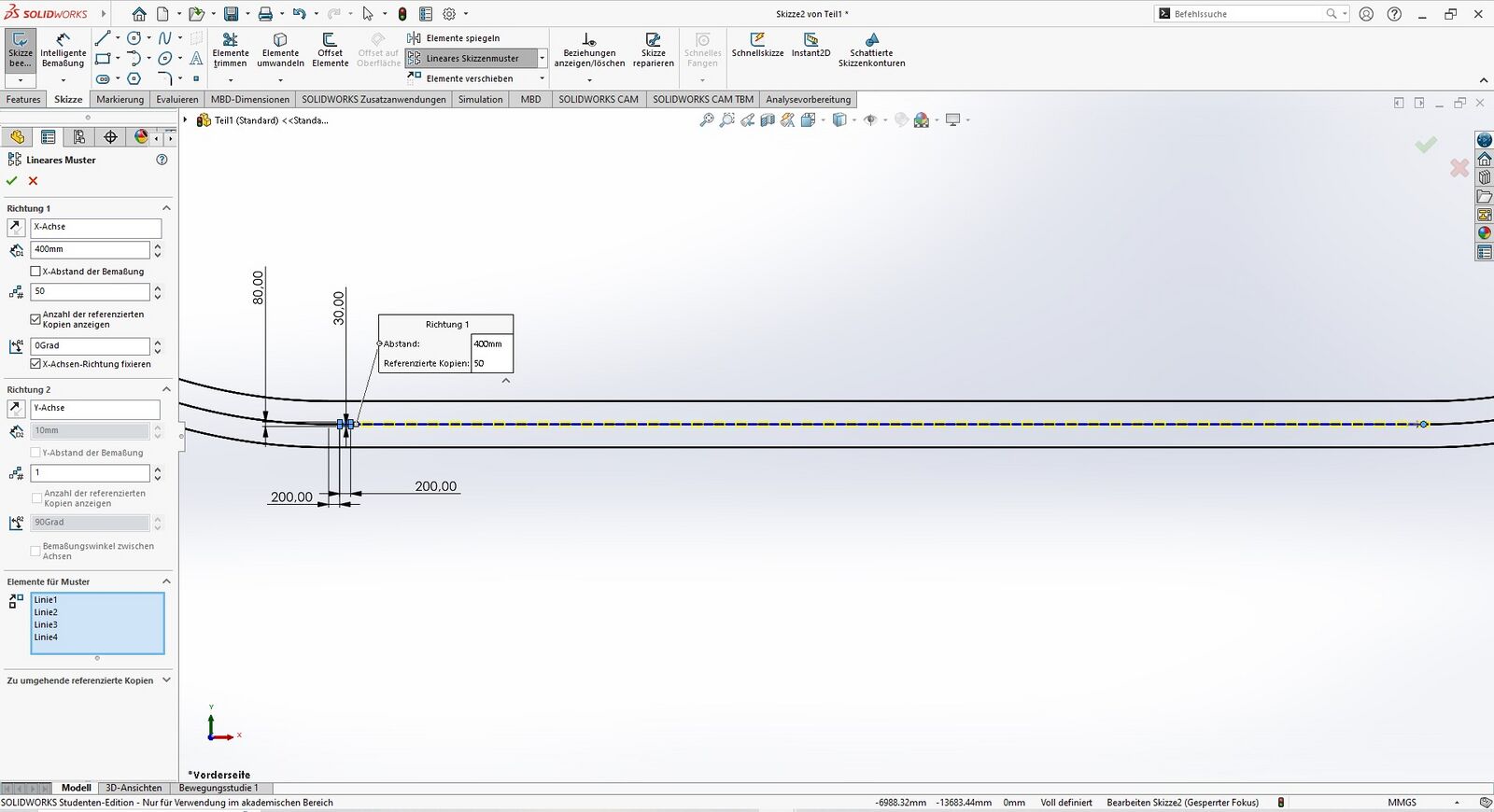Image resolution: width=1494 pixels, height=812 pixels.
Task: Activate the Instant2D tool
Action: click(810, 45)
